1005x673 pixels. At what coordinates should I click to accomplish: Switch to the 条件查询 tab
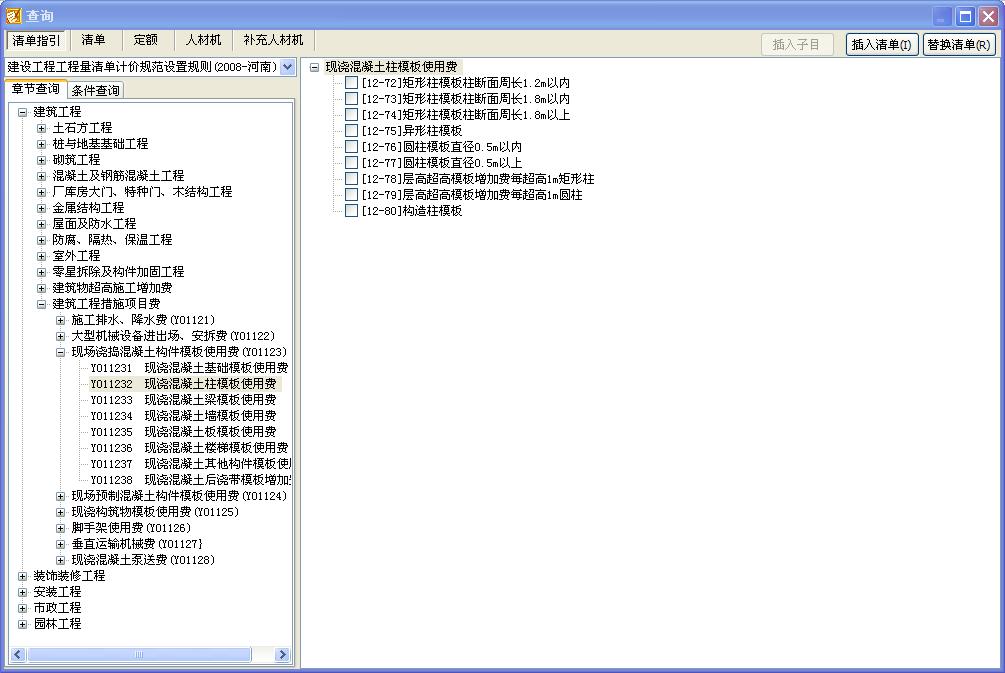(x=96, y=91)
